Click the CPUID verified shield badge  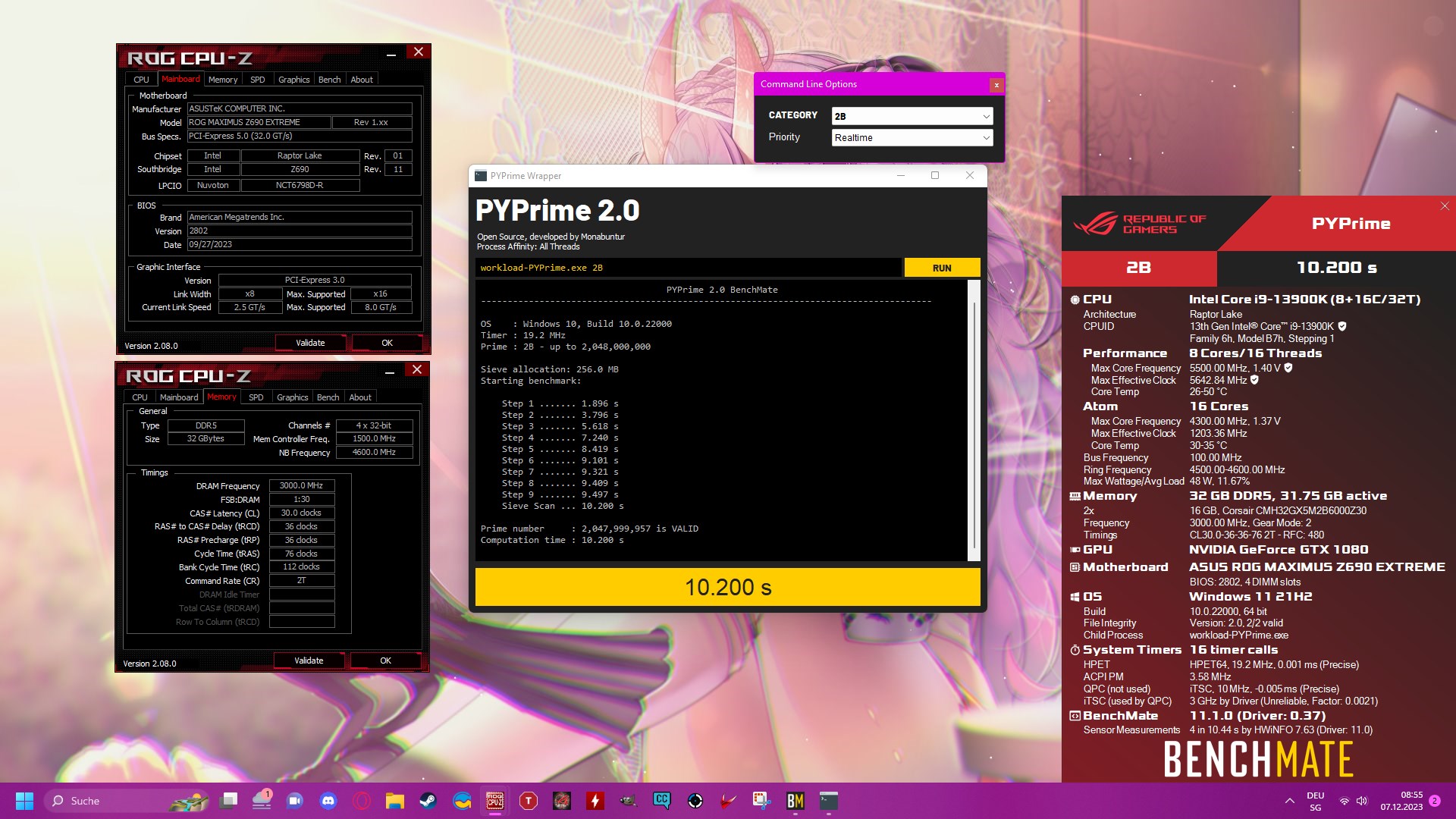coord(1342,326)
